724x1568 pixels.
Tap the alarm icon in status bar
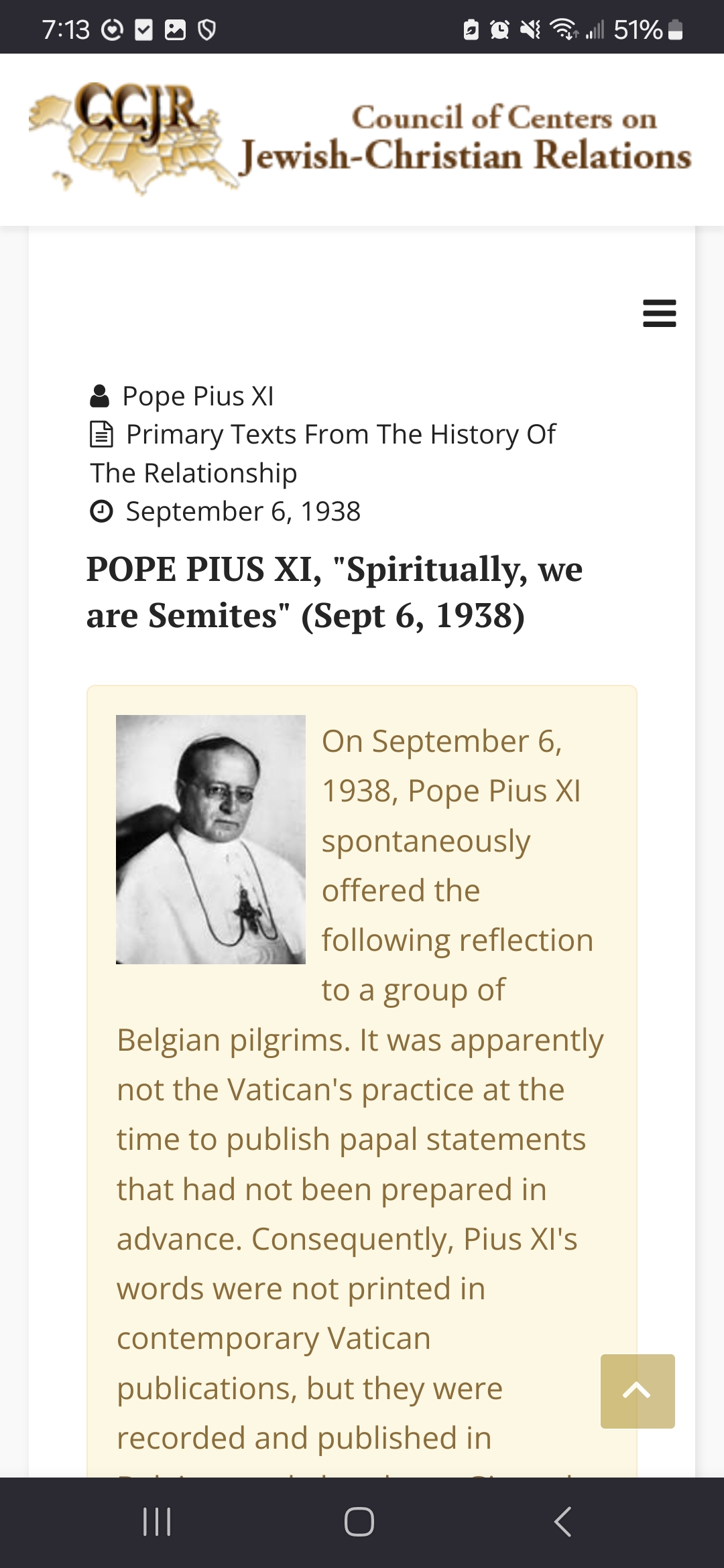pyautogui.click(x=499, y=29)
